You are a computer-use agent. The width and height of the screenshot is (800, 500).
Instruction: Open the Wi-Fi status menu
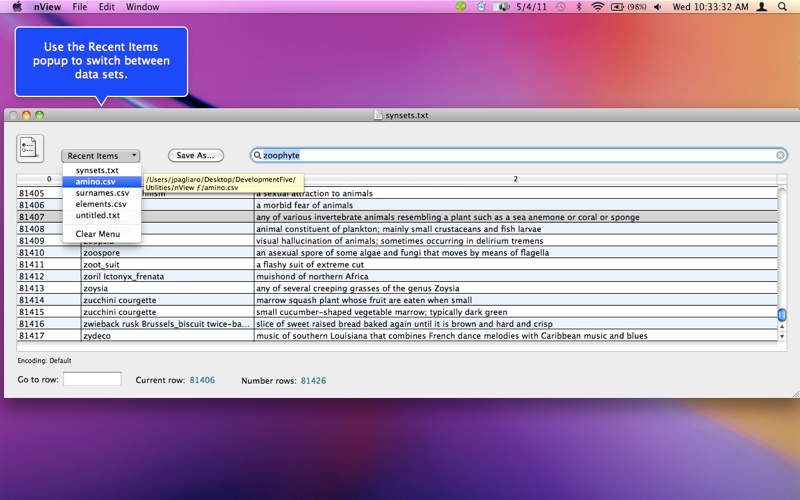click(x=597, y=7)
